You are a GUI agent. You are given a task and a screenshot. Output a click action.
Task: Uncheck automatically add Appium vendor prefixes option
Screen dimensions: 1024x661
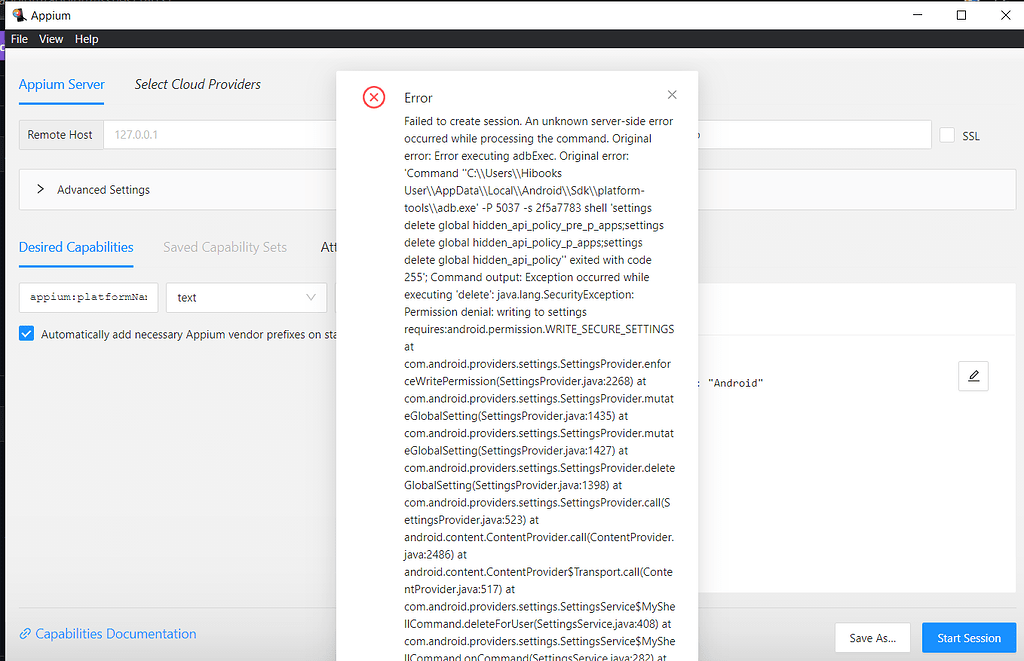click(x=27, y=334)
